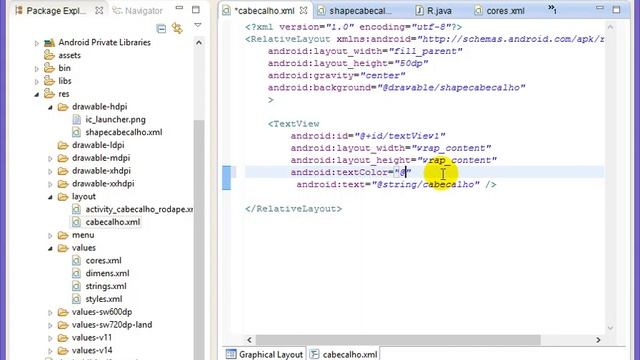Click the Package Explorer scroll up arrow

(x=199, y=42)
